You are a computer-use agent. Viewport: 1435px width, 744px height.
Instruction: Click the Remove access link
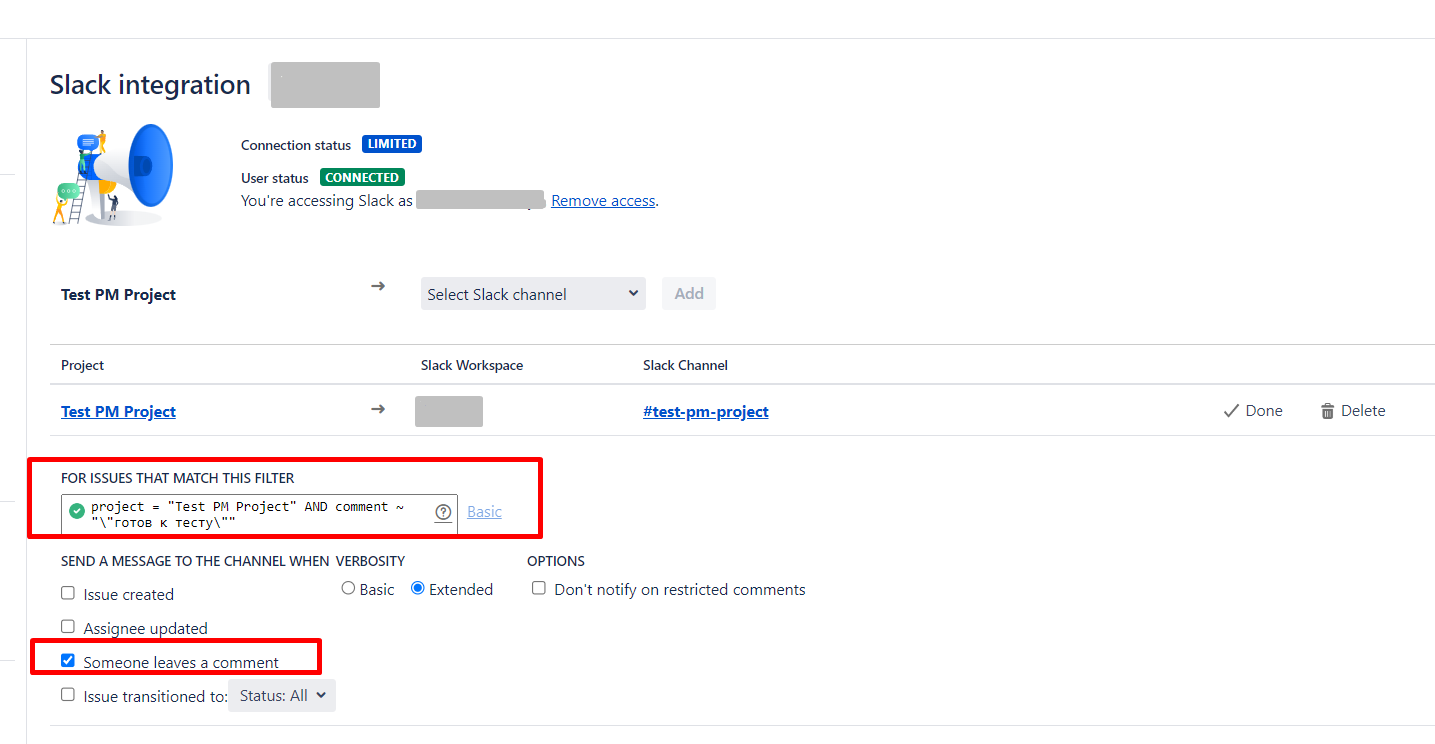pyautogui.click(x=603, y=201)
